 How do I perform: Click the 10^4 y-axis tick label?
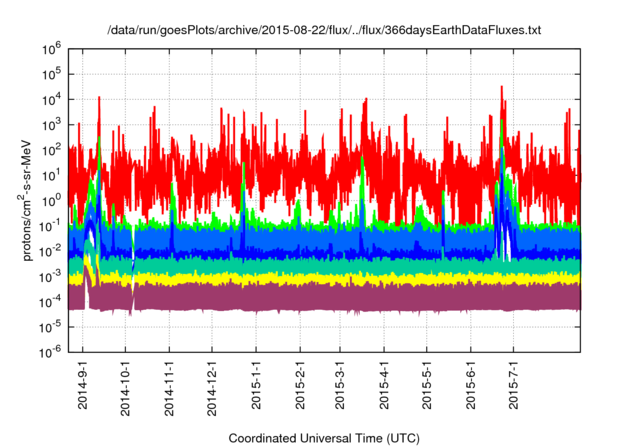[x=51, y=100]
